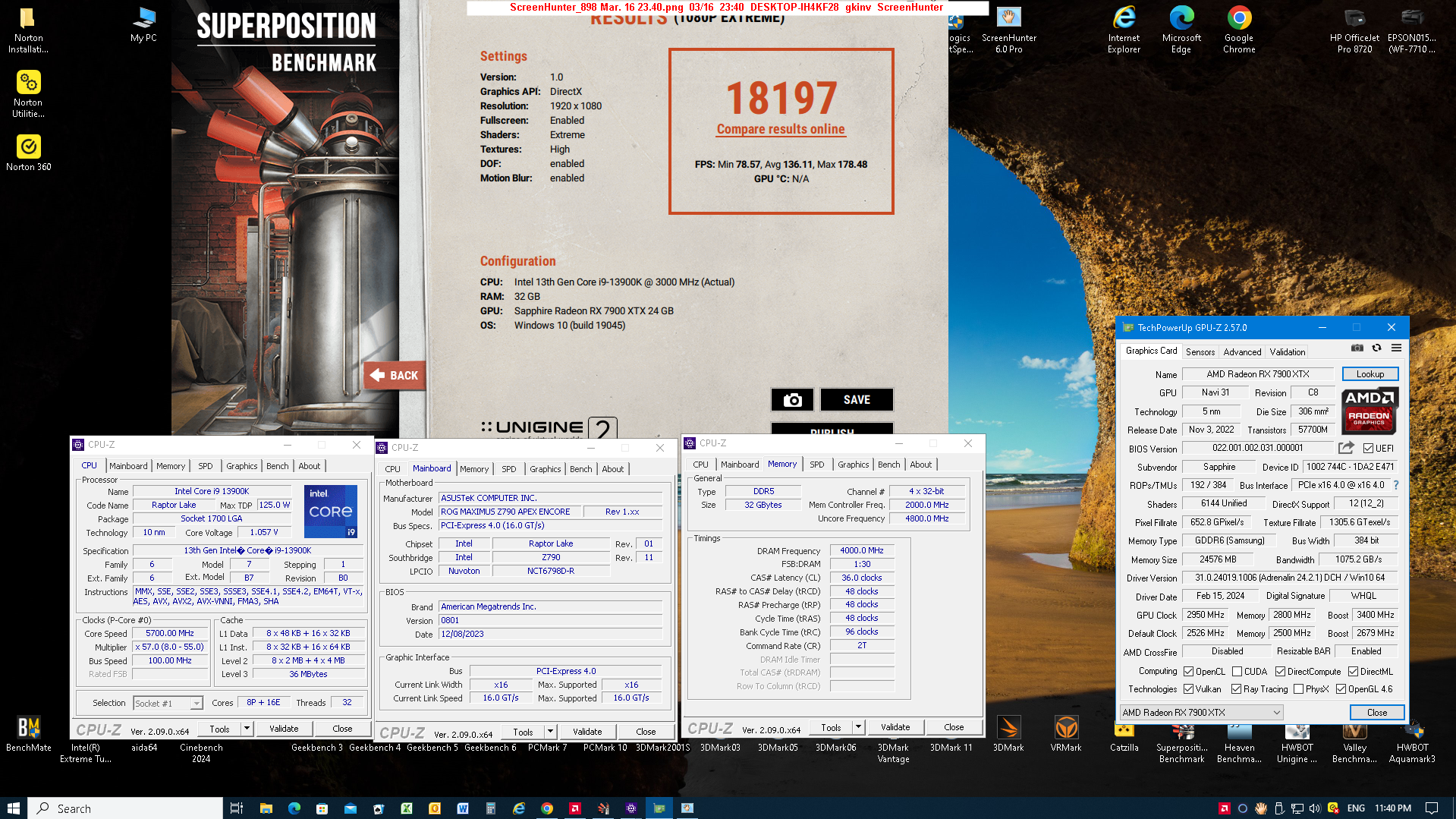Image resolution: width=1456 pixels, height=819 pixels.
Task: Click the BACK button in Superposition
Action: point(395,375)
